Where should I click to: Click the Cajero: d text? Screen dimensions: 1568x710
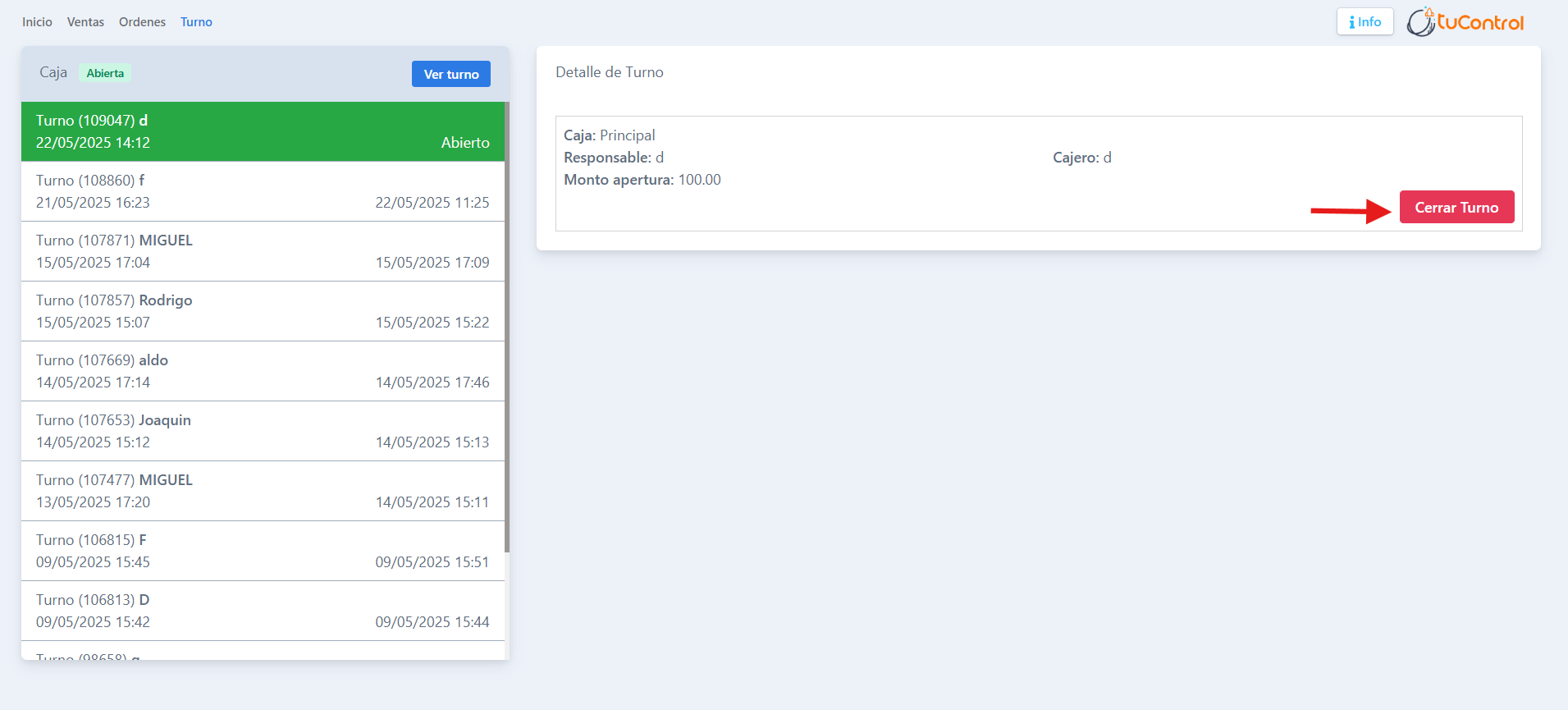pyautogui.click(x=1082, y=158)
